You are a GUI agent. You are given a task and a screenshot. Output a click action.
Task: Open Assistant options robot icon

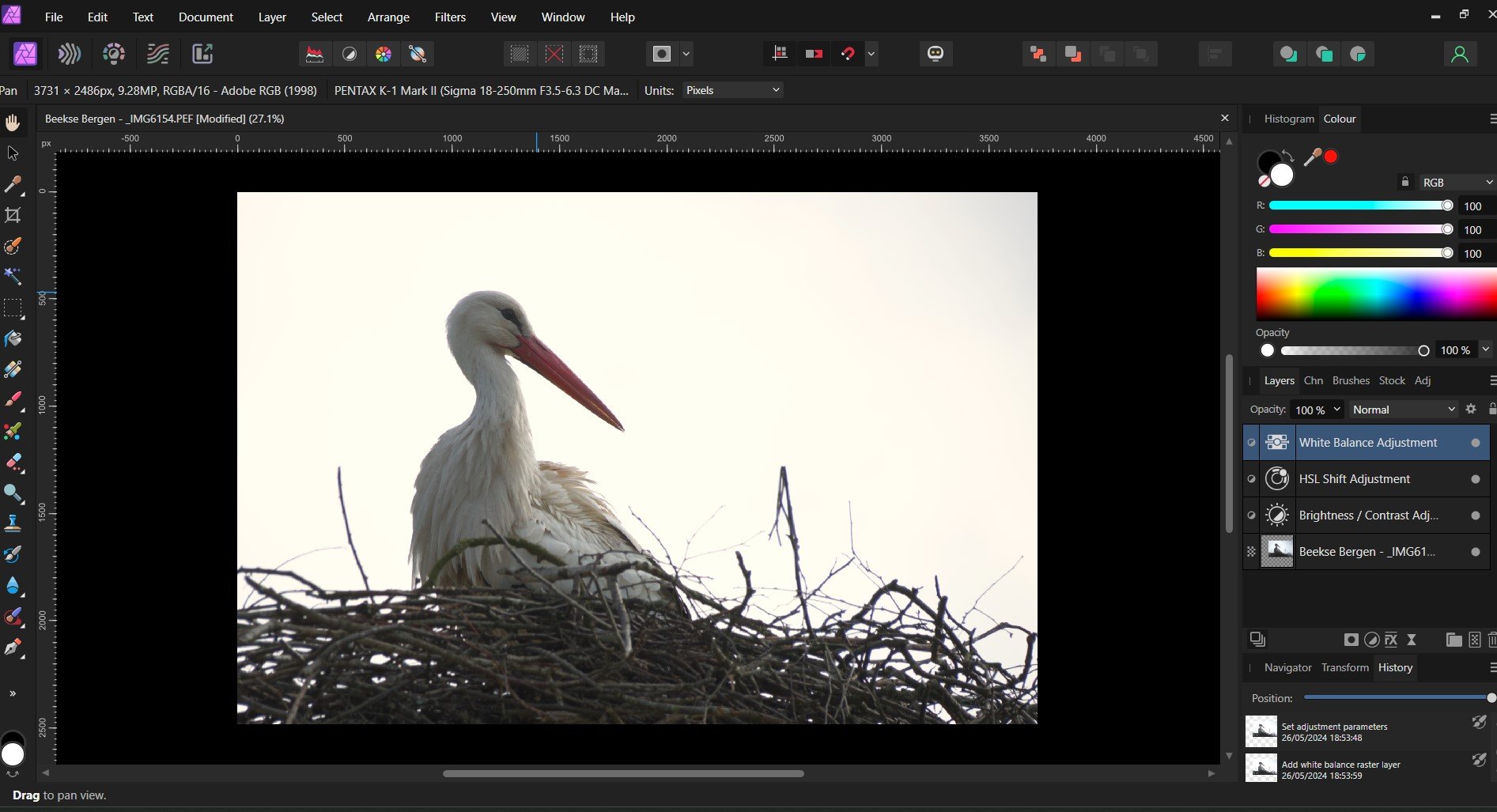click(936, 54)
